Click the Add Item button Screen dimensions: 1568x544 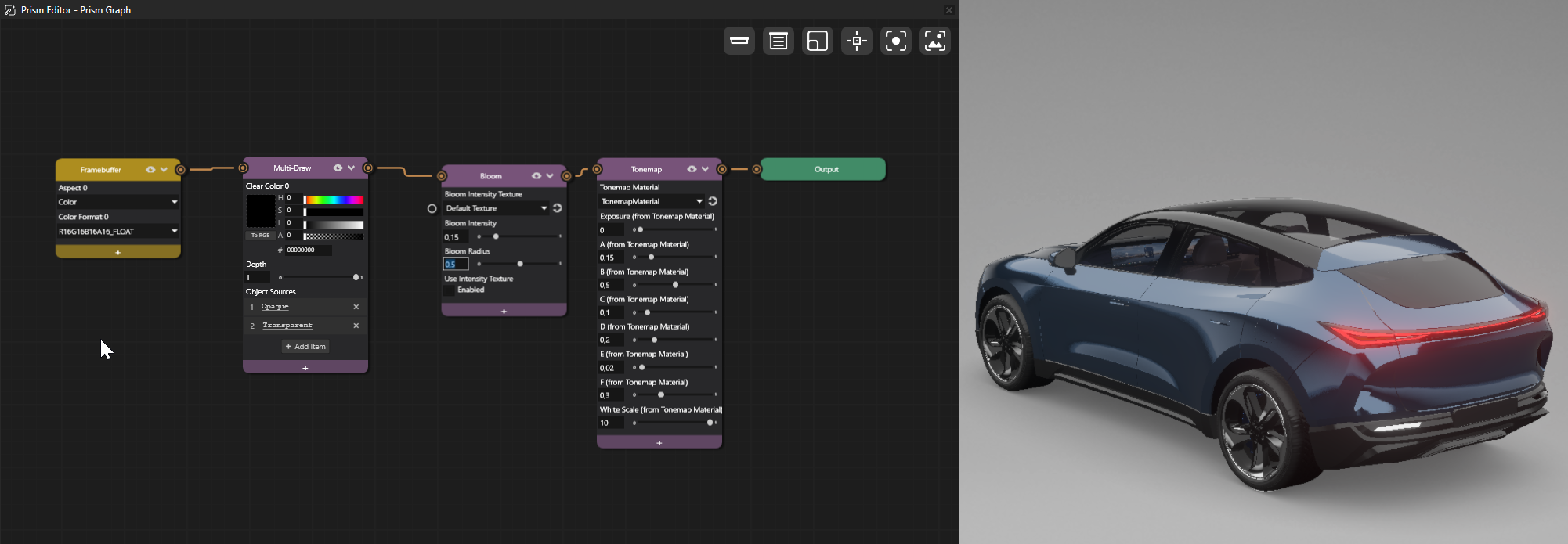pos(305,347)
